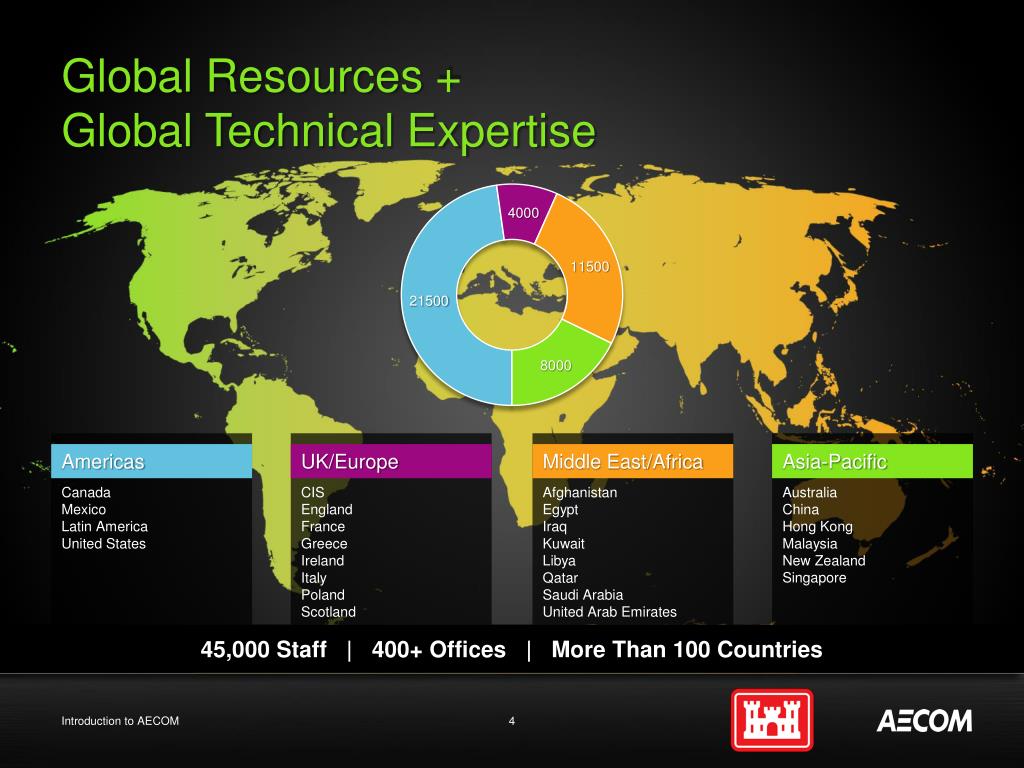Click the Asia-Pacific region header
The image size is (1024, 768).
pyautogui.click(x=872, y=461)
